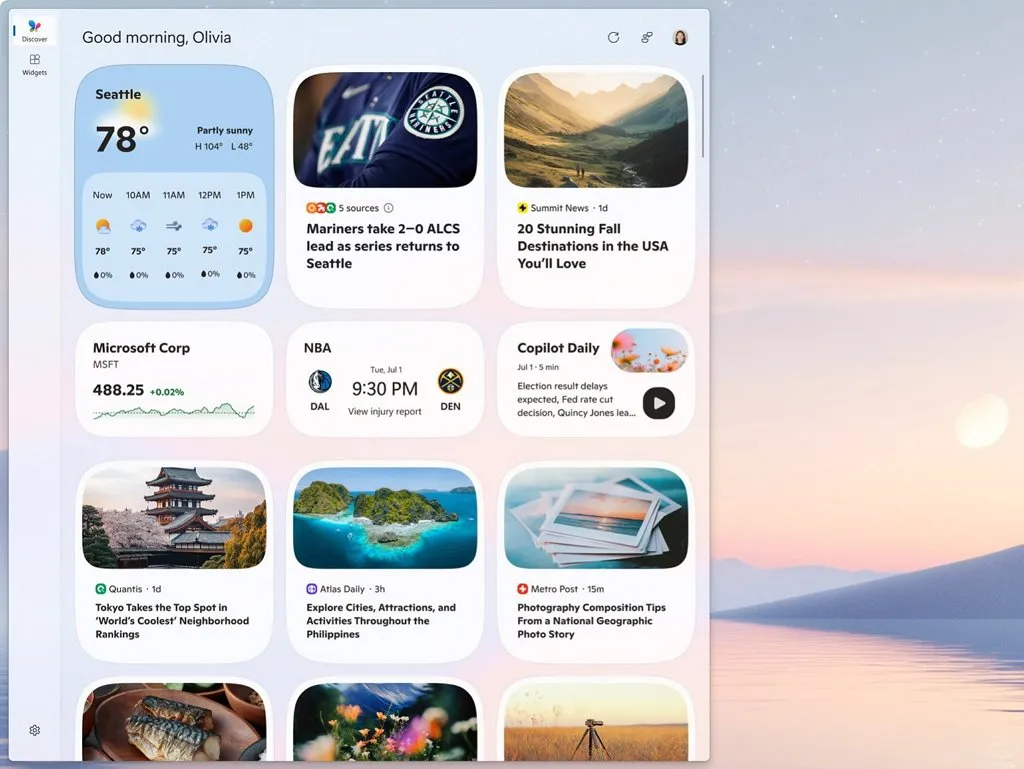Click the Japanese pagoda thumbnail
Screen dimensions: 1024x769
174,518
